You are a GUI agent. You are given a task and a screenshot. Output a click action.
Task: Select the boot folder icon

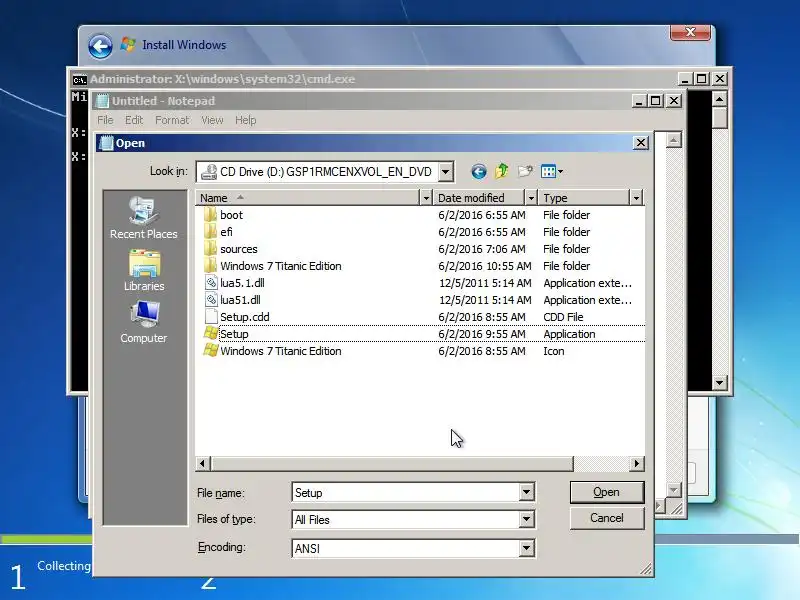[x=210, y=215]
